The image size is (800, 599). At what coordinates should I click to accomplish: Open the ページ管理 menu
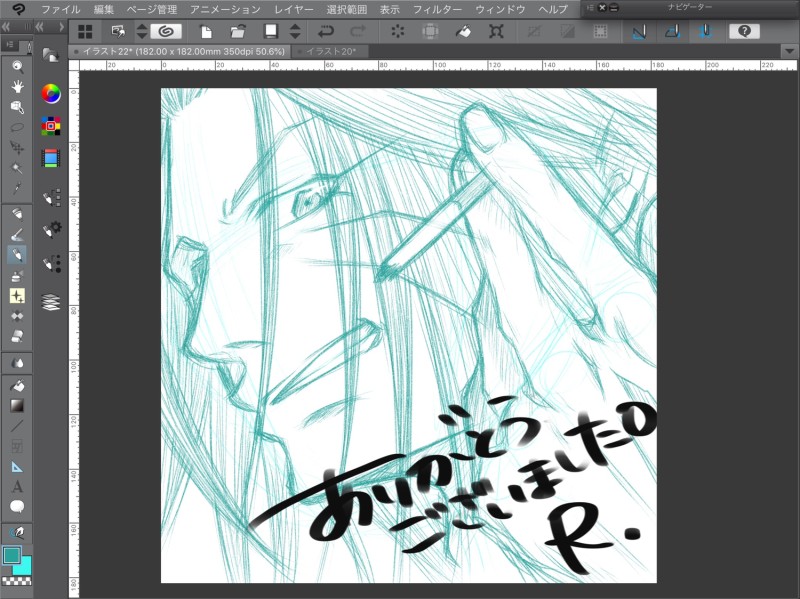(152, 9)
